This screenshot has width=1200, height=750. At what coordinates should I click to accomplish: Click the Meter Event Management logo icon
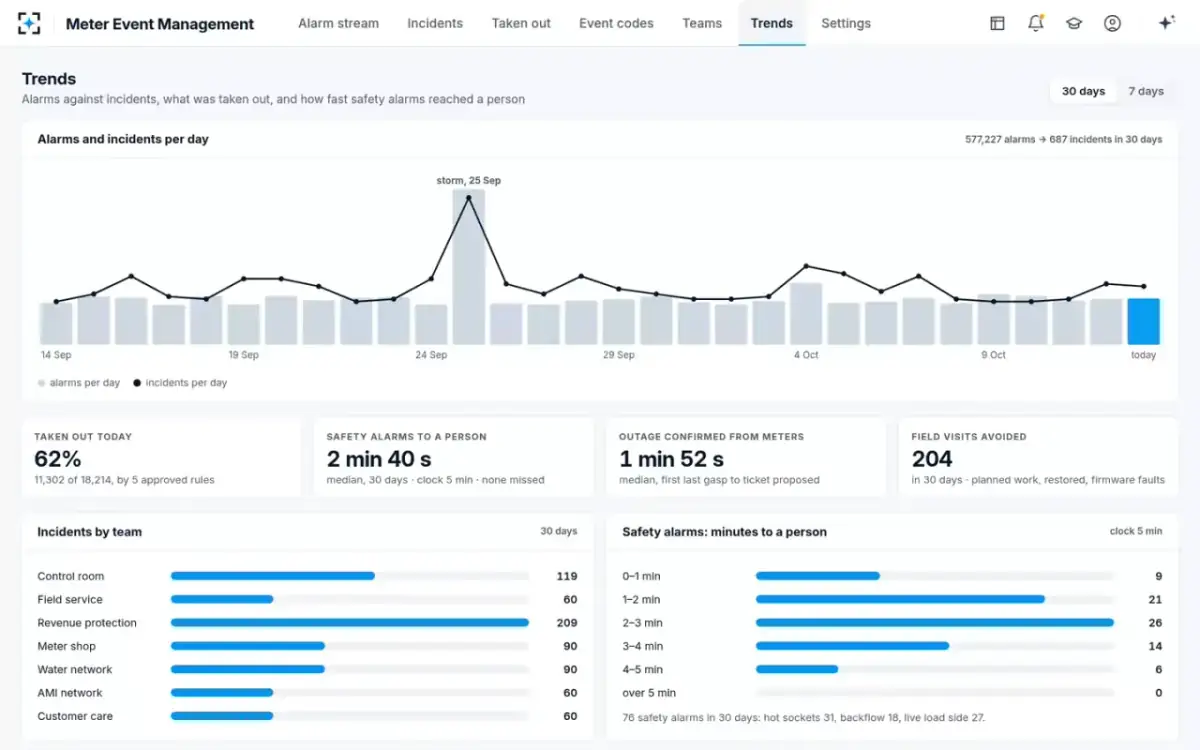click(29, 23)
